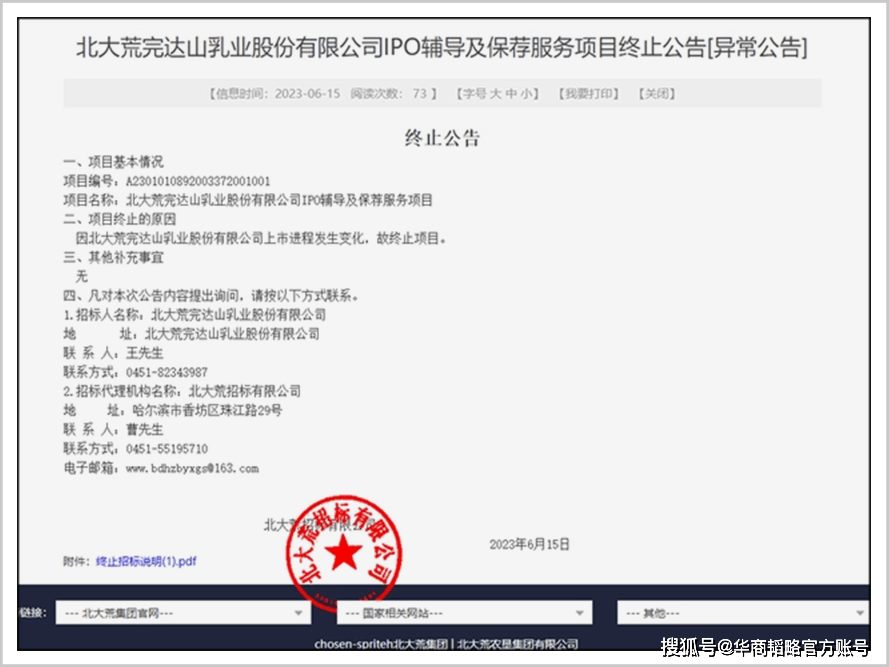This screenshot has height=667, width=889.
Task: Click the arrow on 国家相关网站 dropdown
Action: 579,613
